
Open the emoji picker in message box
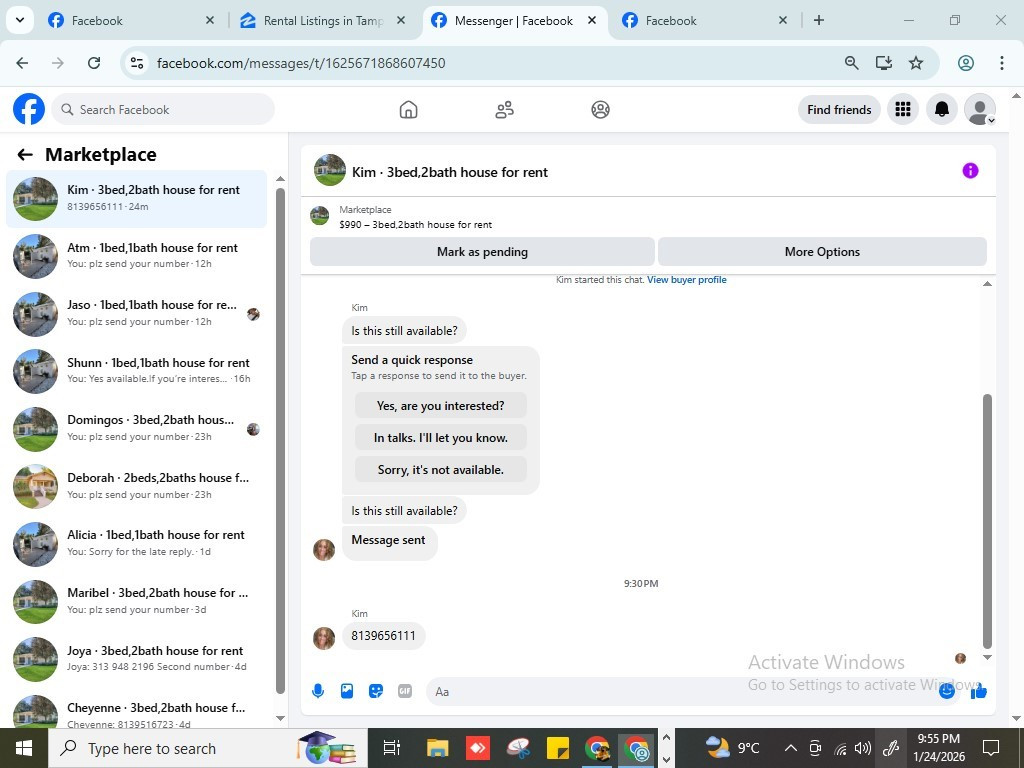[946, 691]
